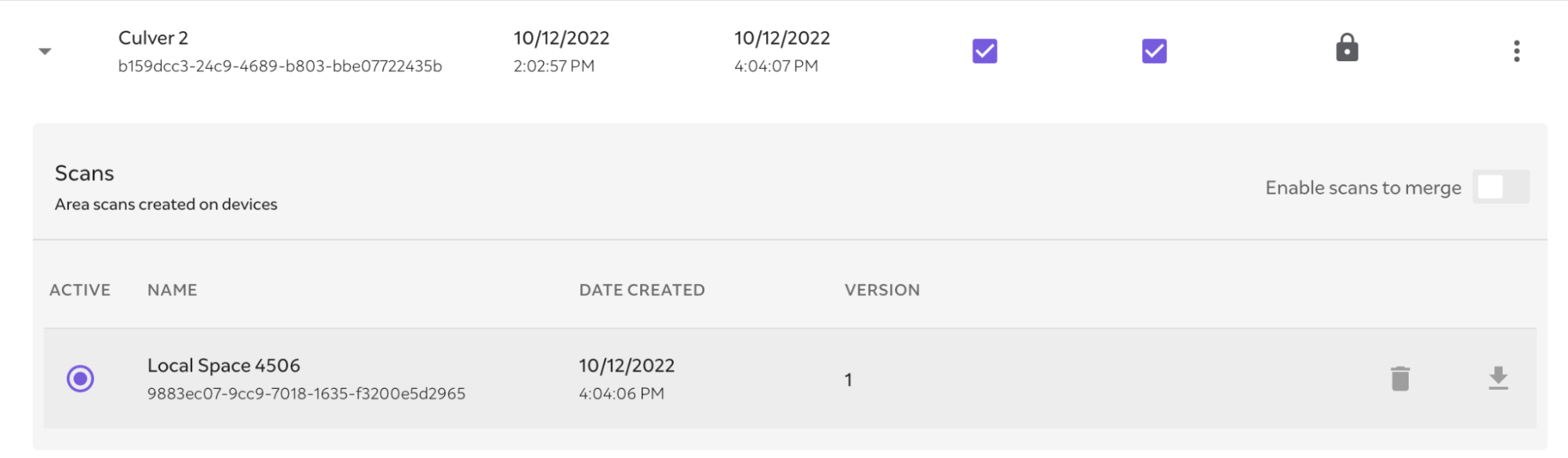
Task: Enable scans to merge toggle
Action: click(x=1501, y=187)
